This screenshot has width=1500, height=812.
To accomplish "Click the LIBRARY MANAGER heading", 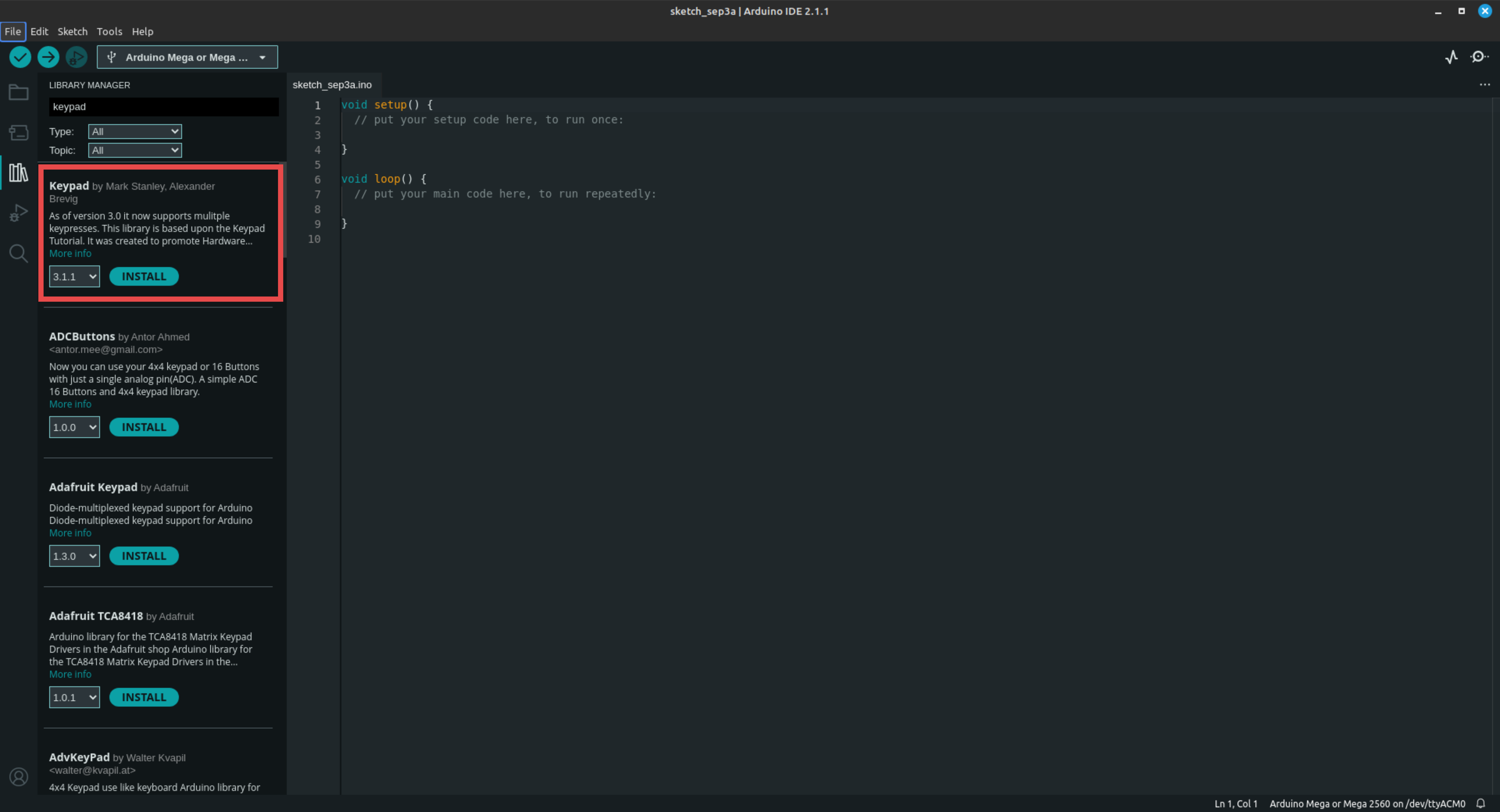I will point(90,85).
